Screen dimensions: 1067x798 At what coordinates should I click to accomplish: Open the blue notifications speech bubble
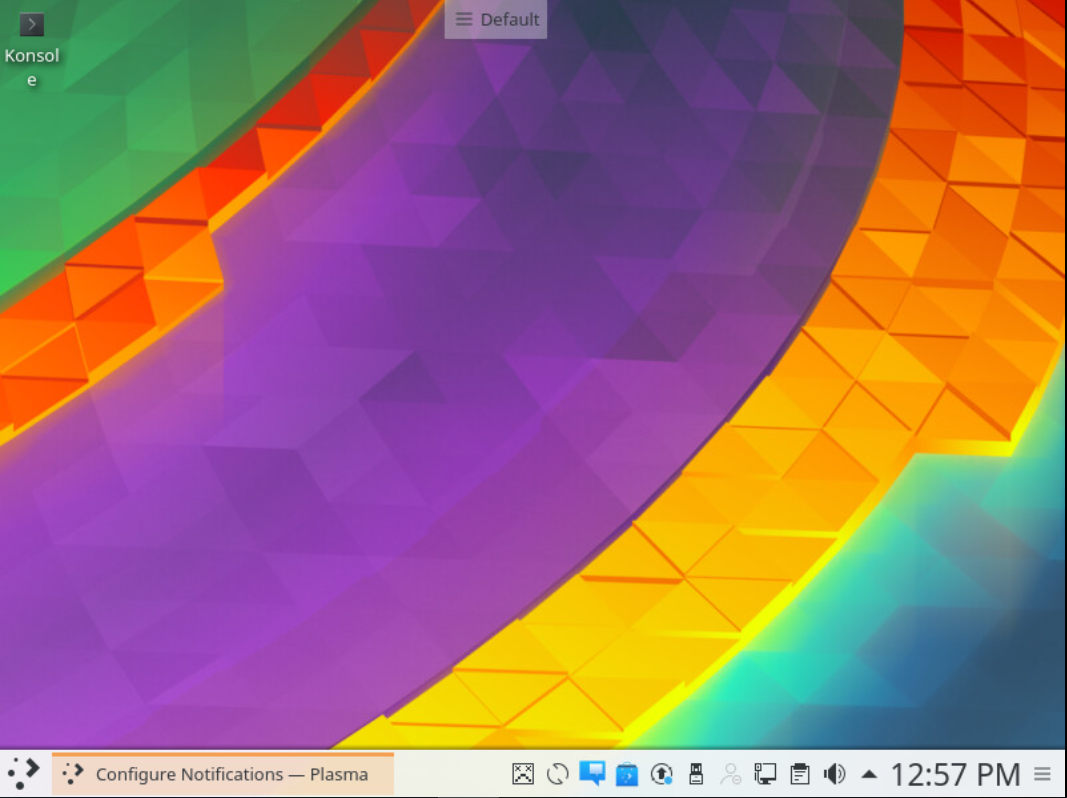(592, 774)
